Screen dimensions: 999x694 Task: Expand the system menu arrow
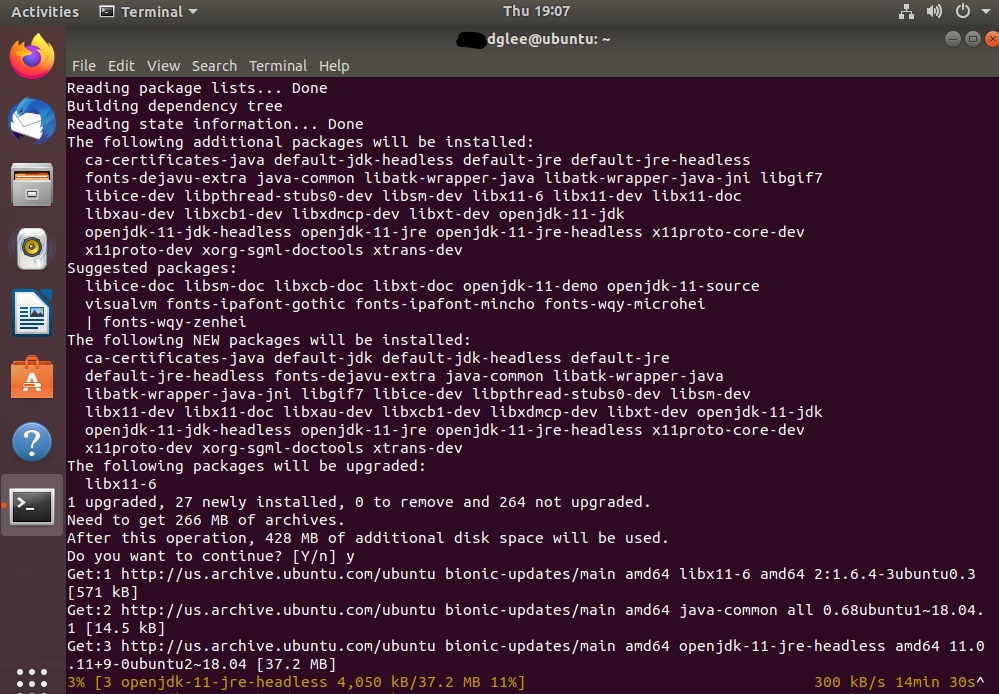point(986,12)
